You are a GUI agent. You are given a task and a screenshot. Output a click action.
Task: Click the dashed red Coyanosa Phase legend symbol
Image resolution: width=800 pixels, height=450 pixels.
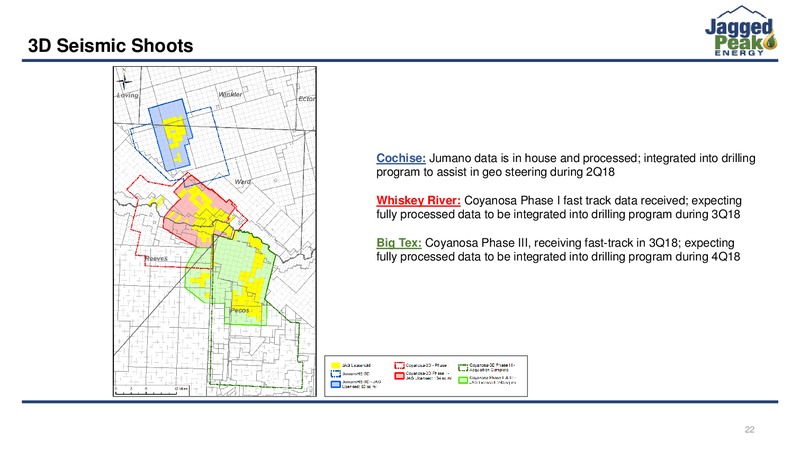(399, 365)
